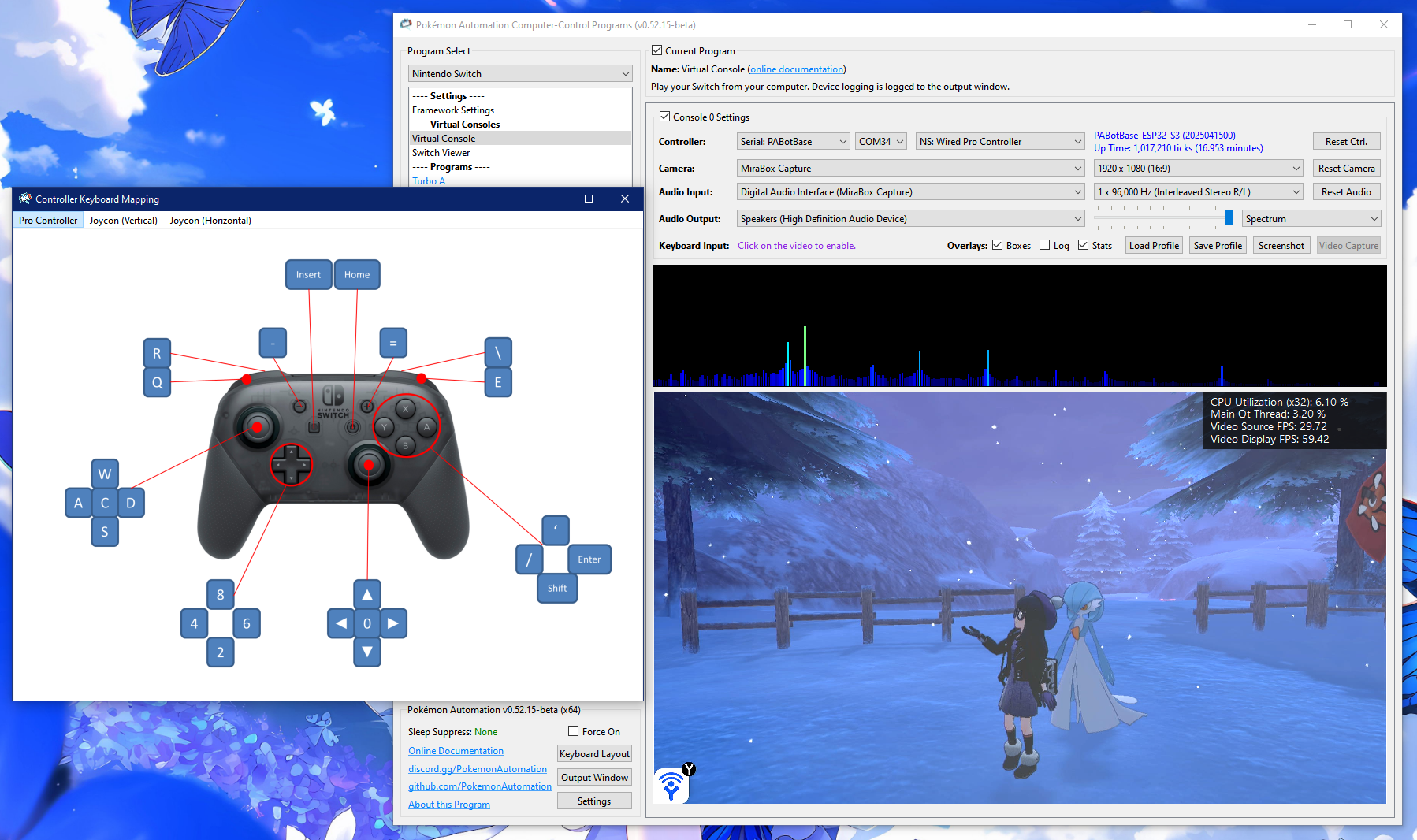Expand the MiraBox Capture camera dropdown
Screen dimensions: 1417x840
tap(911, 169)
